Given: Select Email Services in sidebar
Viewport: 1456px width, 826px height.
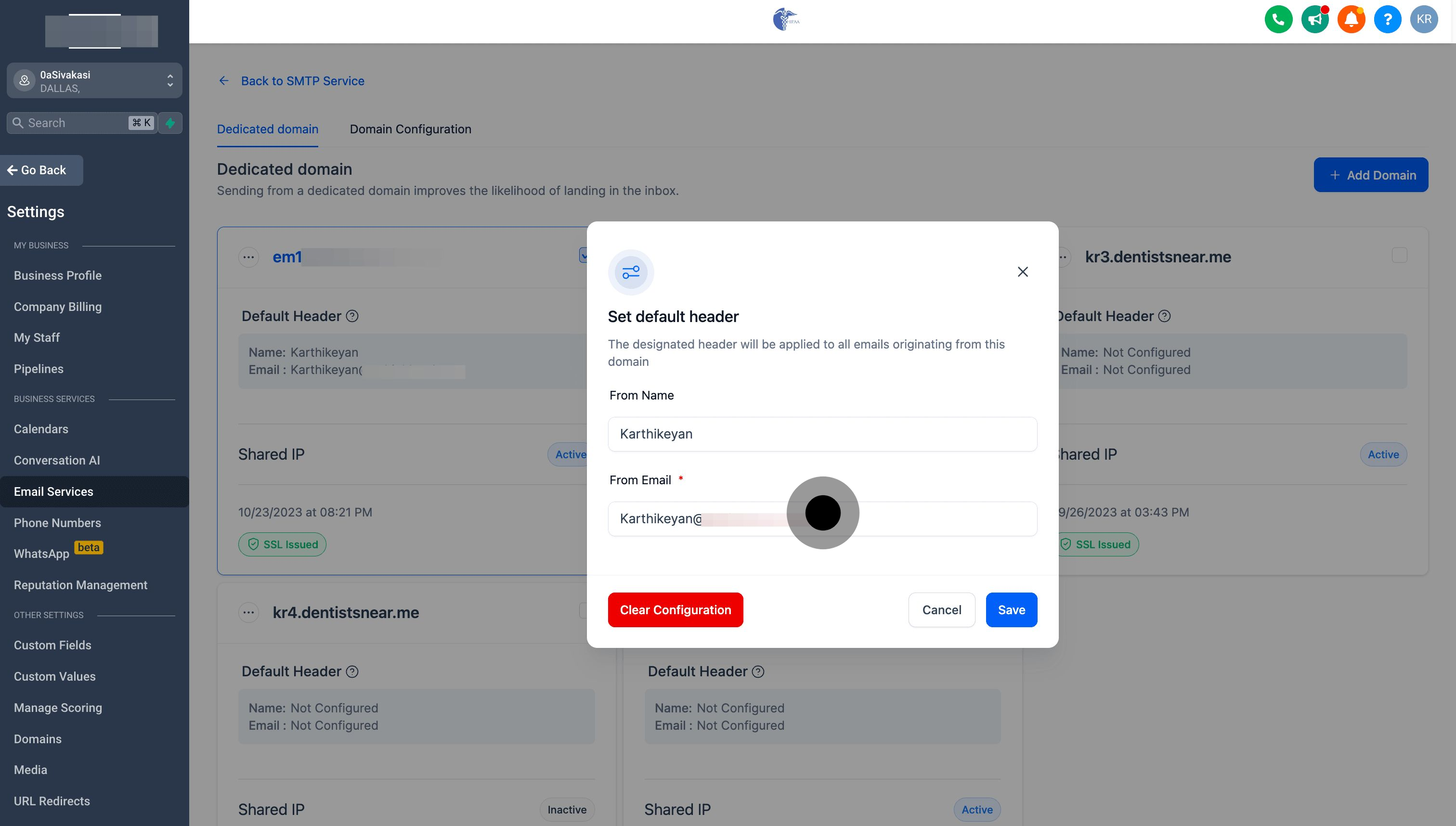Looking at the screenshot, I should pyautogui.click(x=94, y=491).
